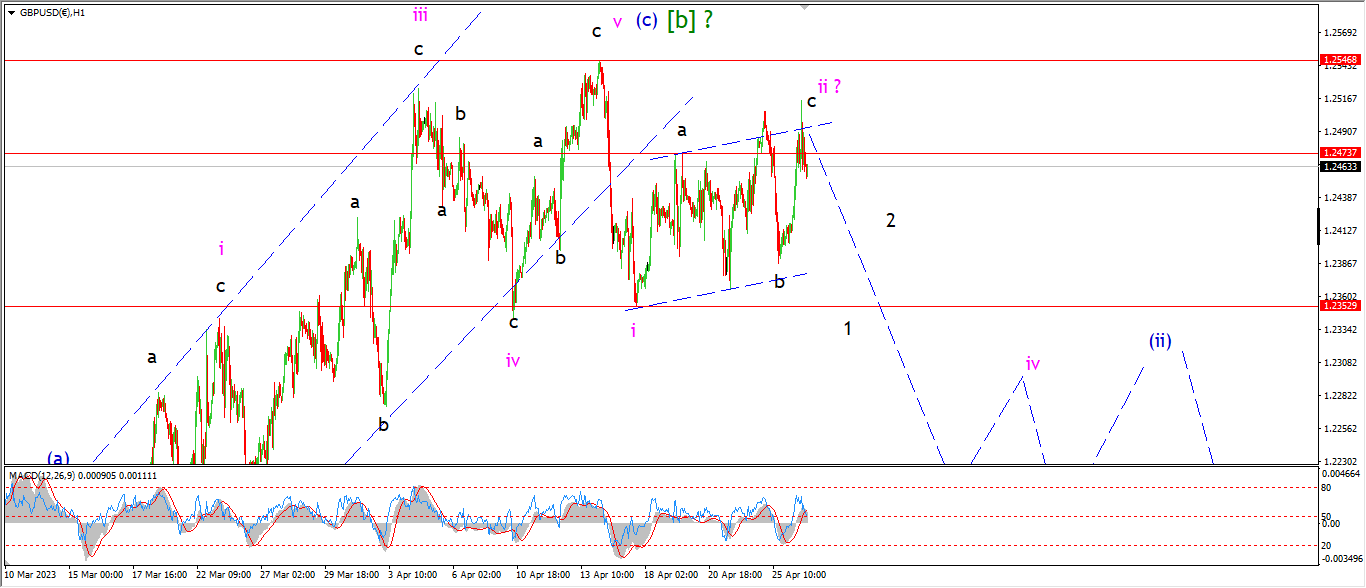The width and height of the screenshot is (1366, 588).
Task: Select the red 1.24737 price level label
Action: coord(1339,153)
